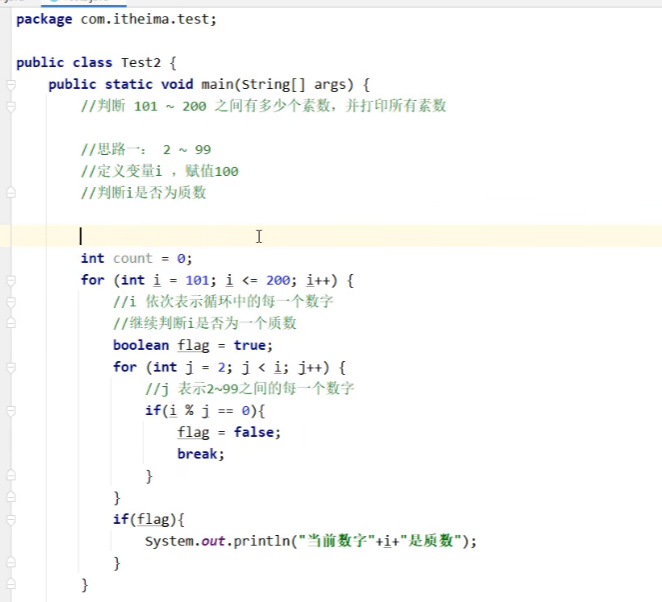The image size is (662, 602).
Task: Fold the comment block starting at 判断 101 ~ 200
Action: [11, 107]
